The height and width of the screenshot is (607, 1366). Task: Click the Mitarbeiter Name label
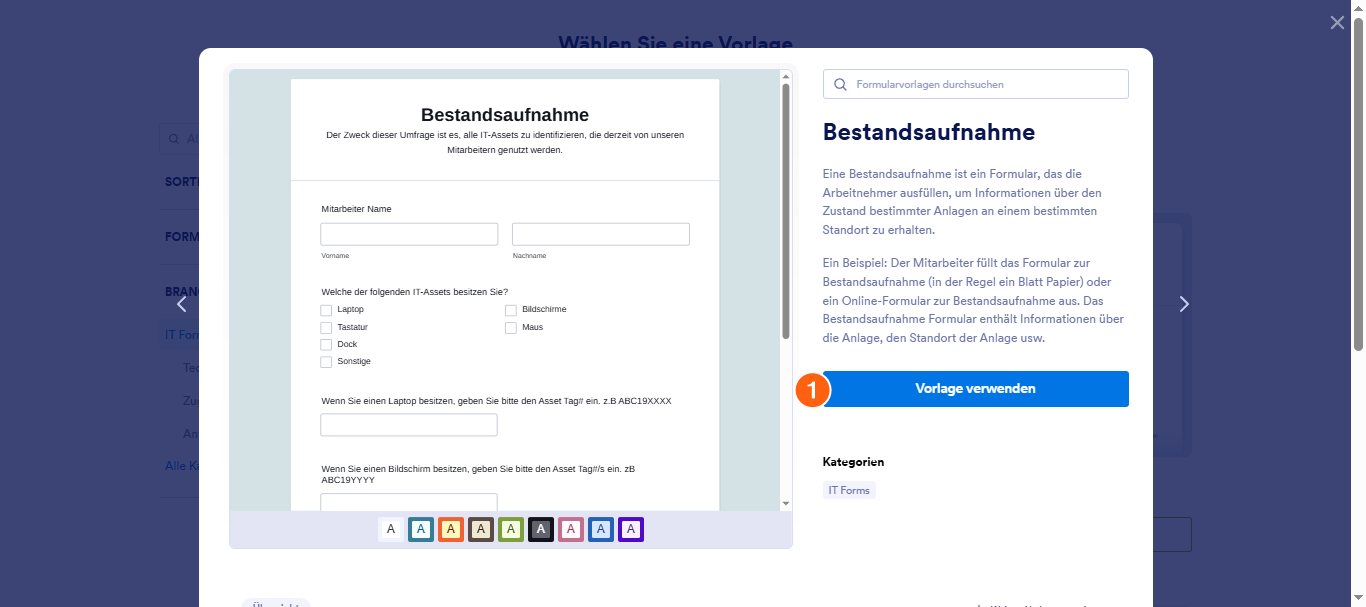(356, 209)
